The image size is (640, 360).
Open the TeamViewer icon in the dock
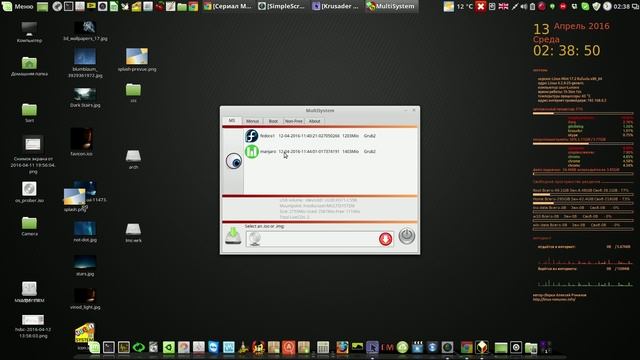pos(213,347)
